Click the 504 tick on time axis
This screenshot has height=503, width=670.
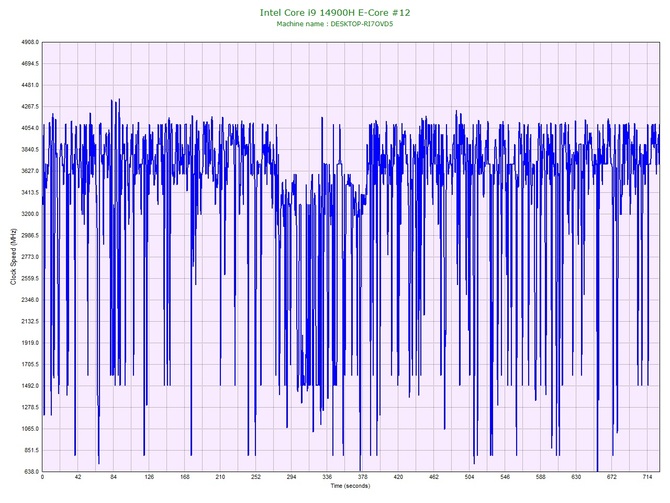470,477
